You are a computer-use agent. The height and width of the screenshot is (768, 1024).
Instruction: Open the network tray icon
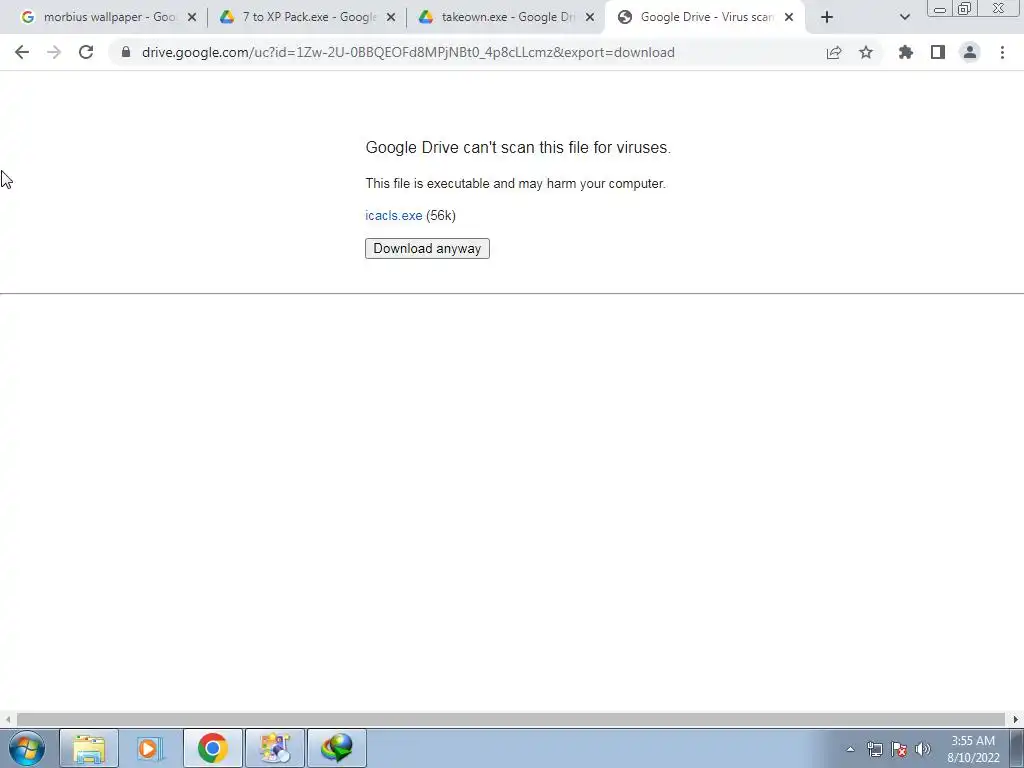(x=874, y=750)
